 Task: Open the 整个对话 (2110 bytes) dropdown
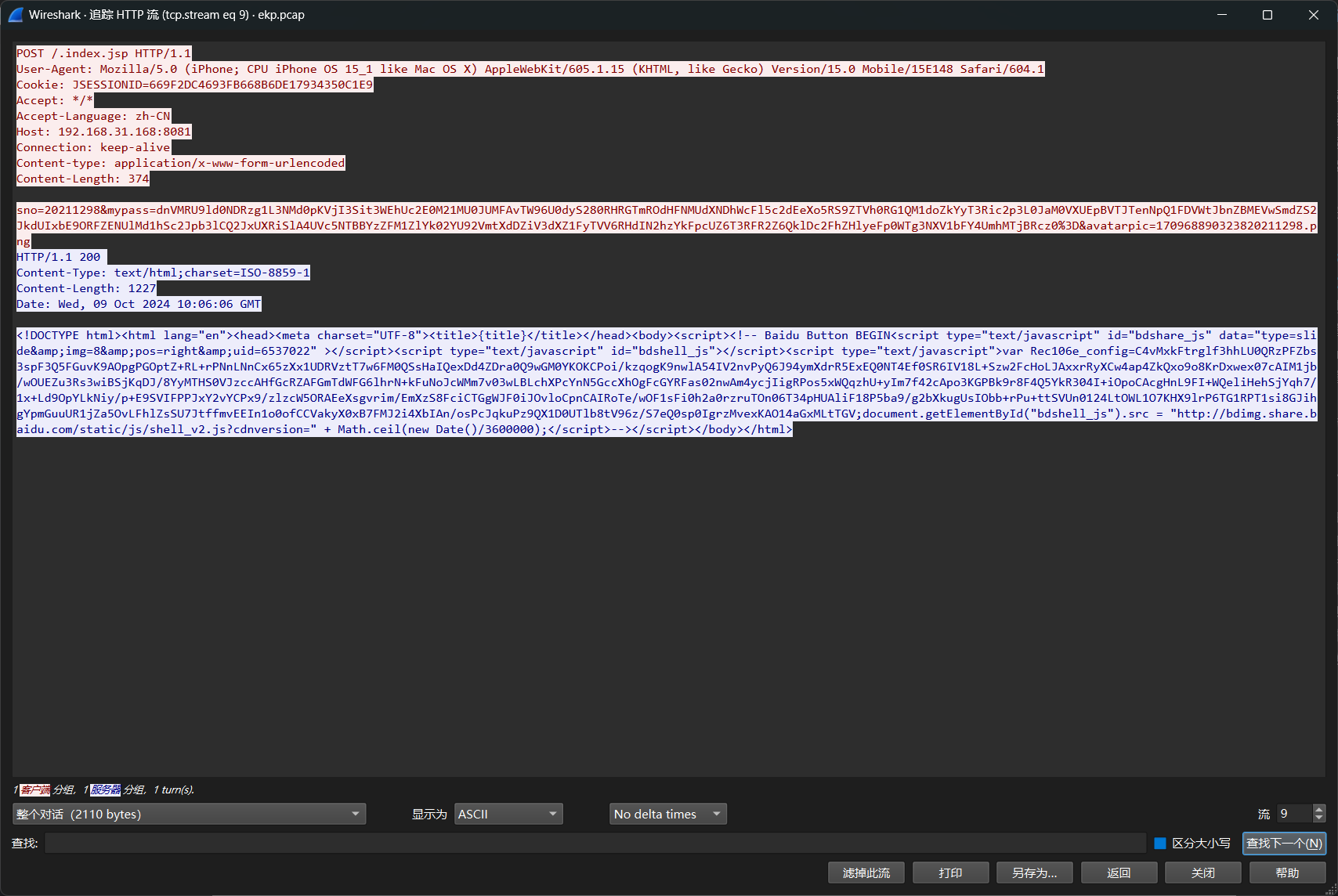click(189, 815)
